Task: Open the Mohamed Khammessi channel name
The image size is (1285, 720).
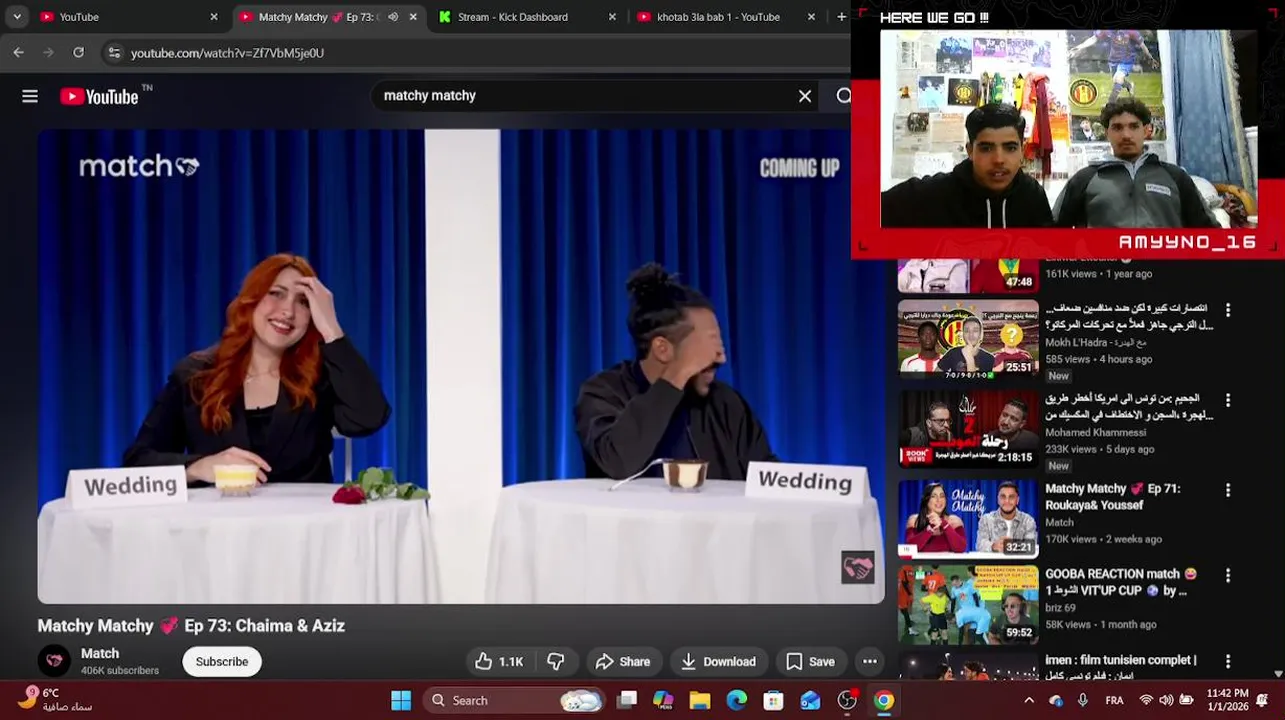Action: point(1095,433)
